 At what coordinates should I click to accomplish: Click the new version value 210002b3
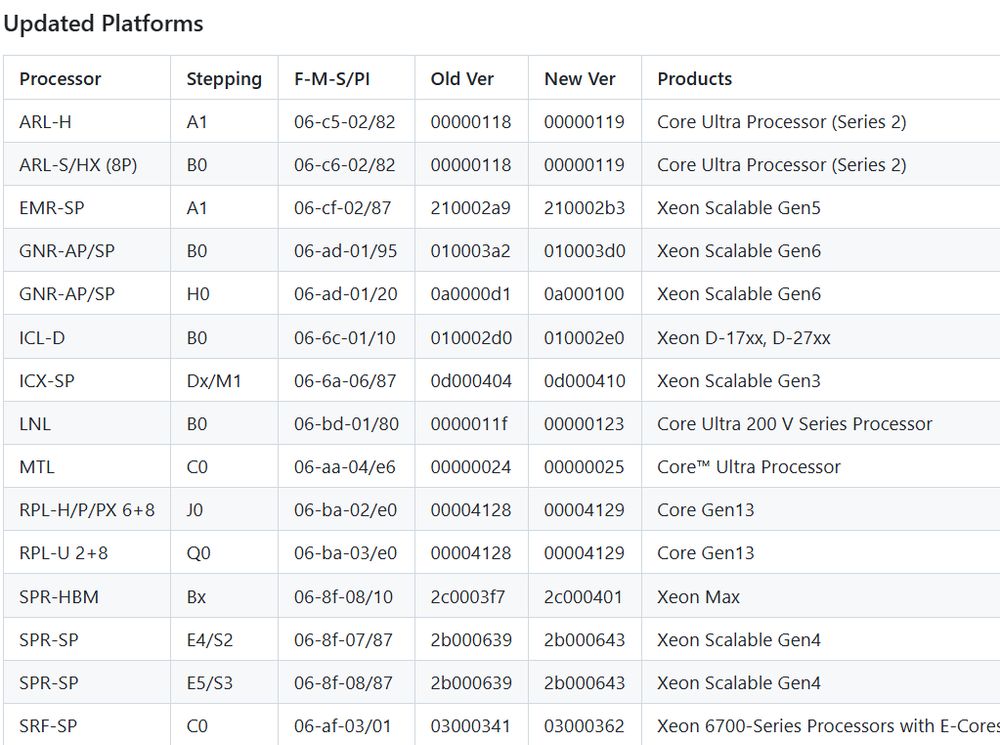point(584,208)
